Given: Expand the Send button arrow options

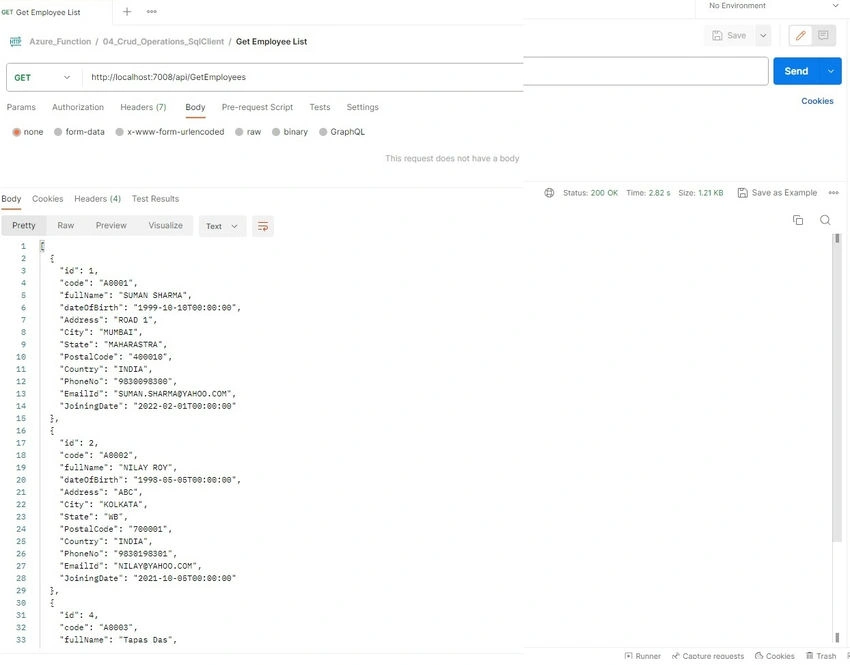Looking at the screenshot, I should pos(830,71).
